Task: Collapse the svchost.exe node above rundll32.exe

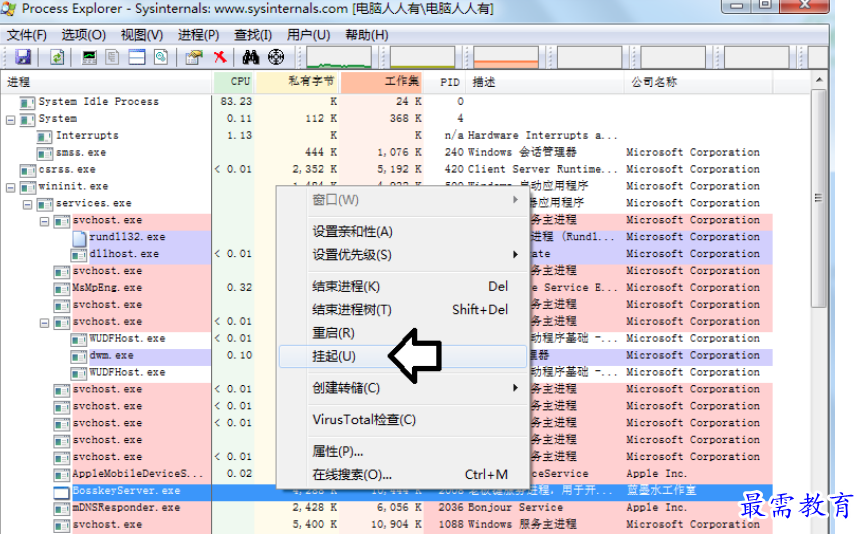Action: point(45,222)
